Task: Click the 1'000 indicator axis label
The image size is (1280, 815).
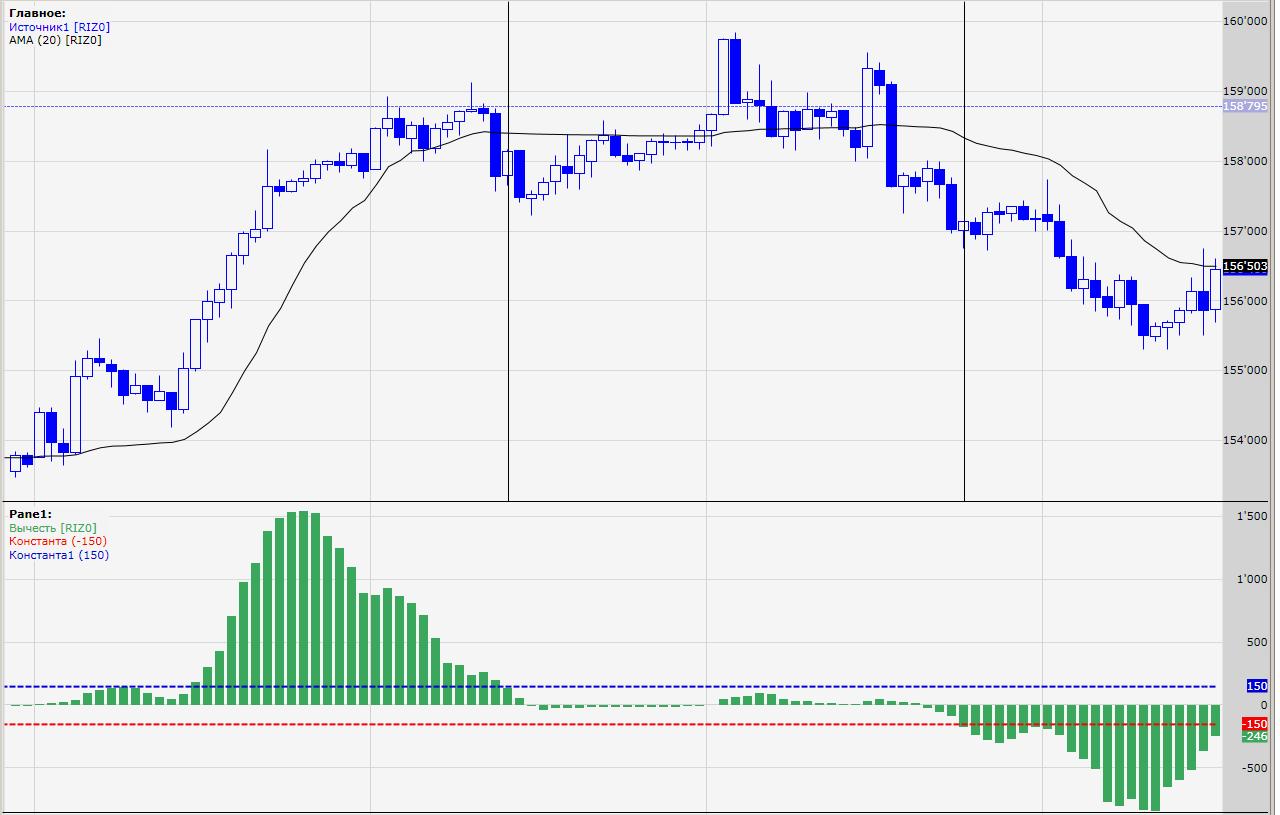Action: pos(1254,580)
